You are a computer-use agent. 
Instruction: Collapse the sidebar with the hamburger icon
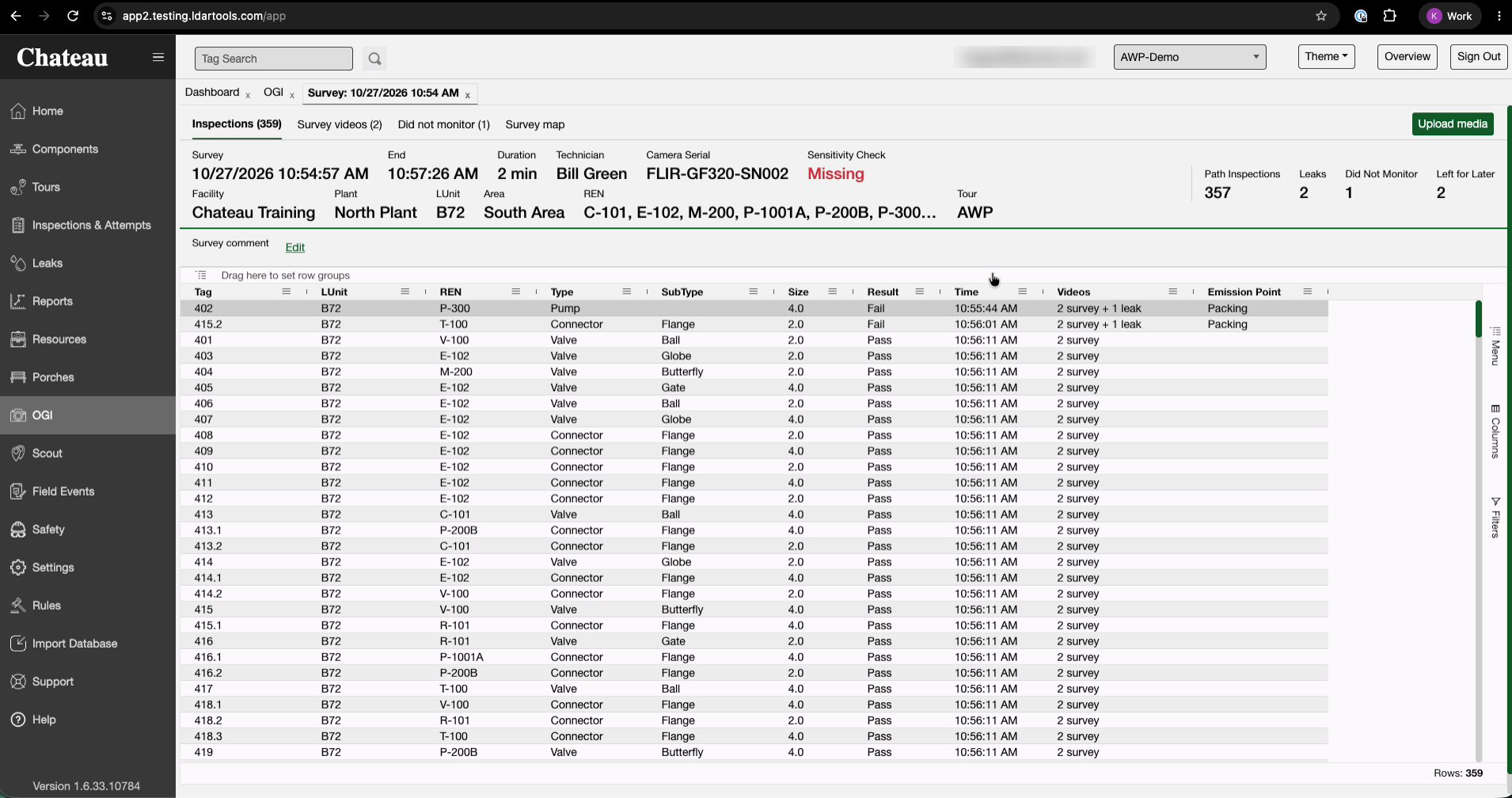coord(158,57)
